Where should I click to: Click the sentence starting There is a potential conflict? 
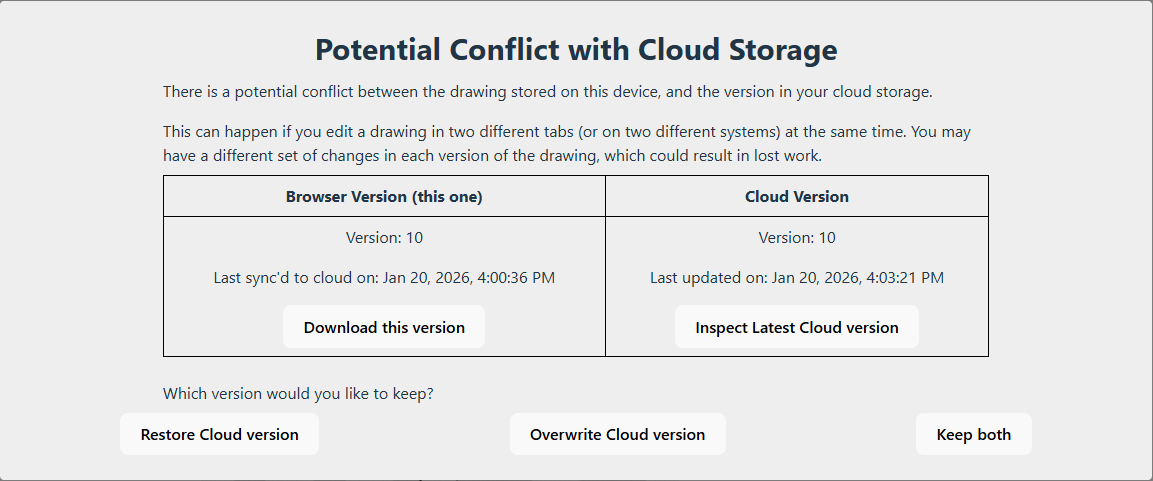[x=547, y=92]
